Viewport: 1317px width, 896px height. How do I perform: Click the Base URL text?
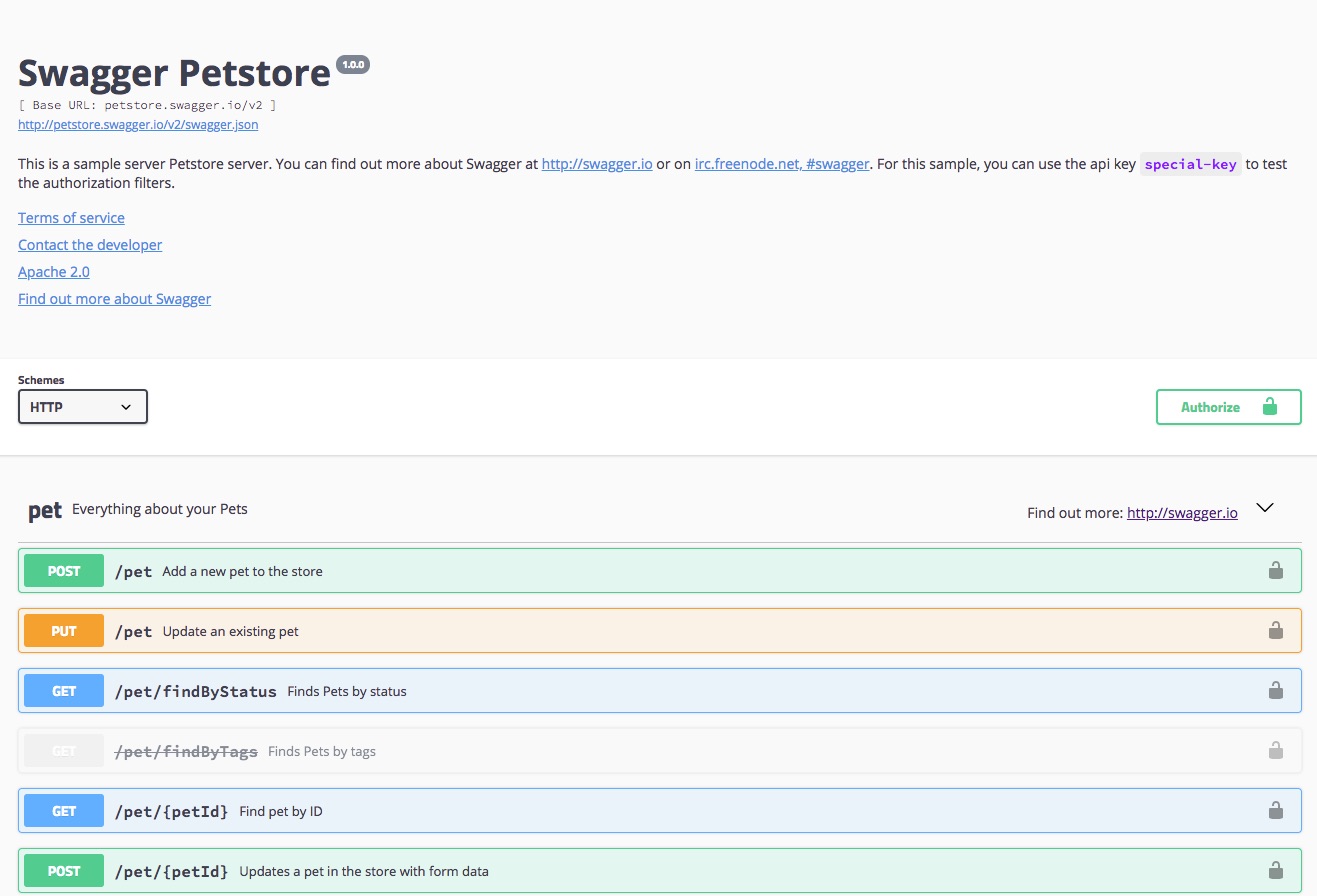pos(147,105)
